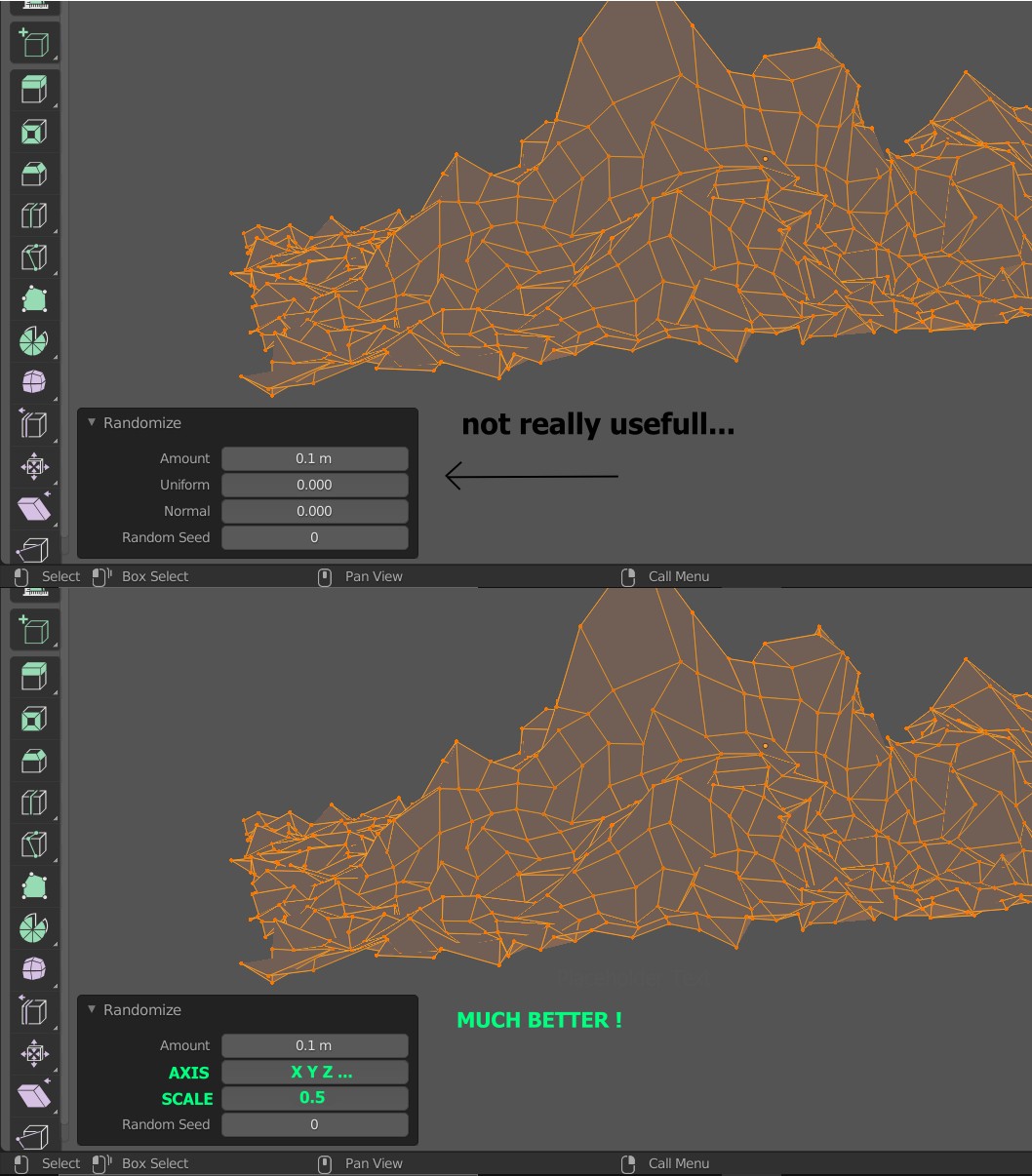Click Amount field in lower Randomize panel
This screenshot has height=1176, width=1032.
tap(314, 1045)
